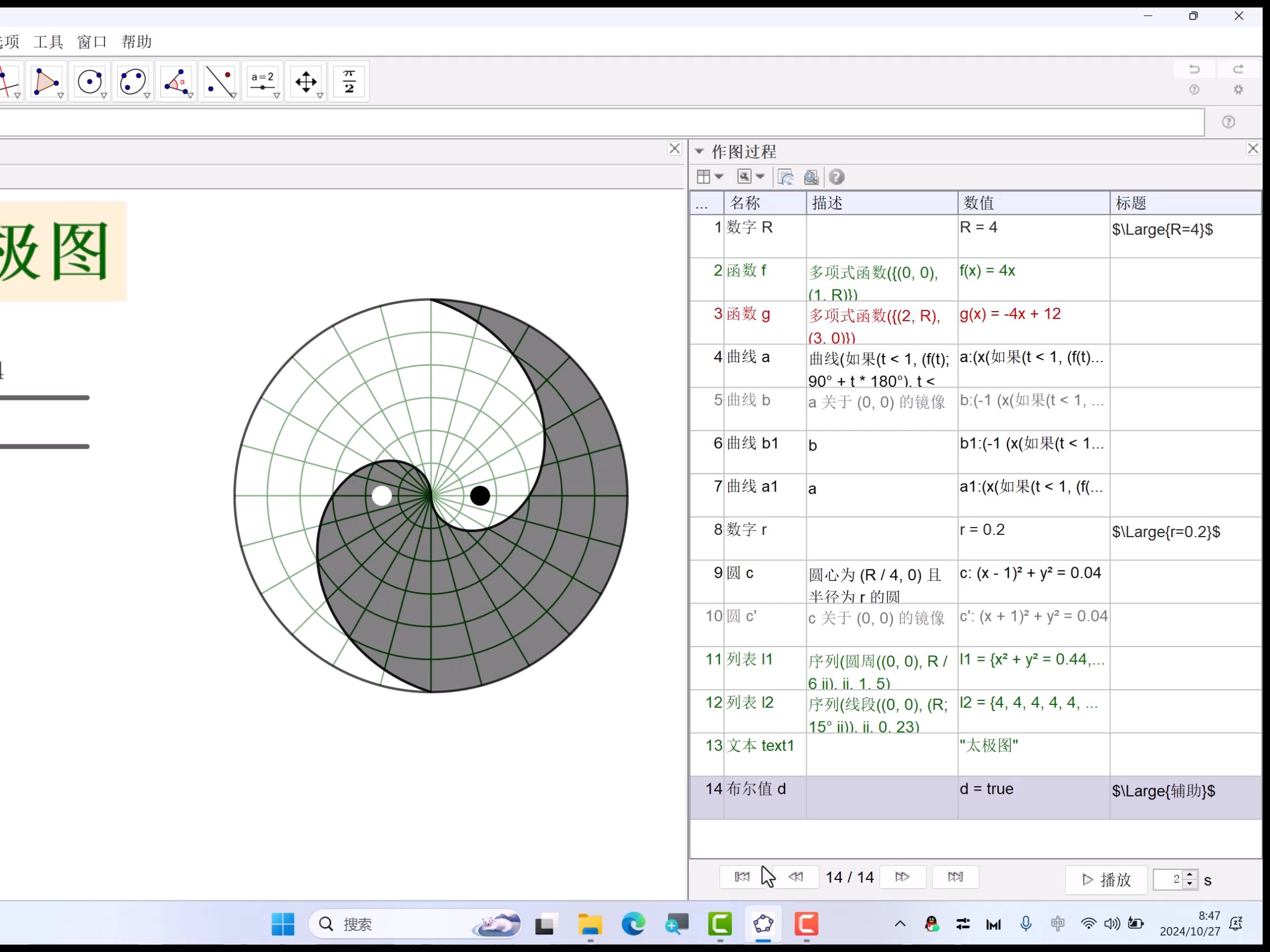Select the Circle with center tool
The width and height of the screenshot is (1270, 952).
pyautogui.click(x=90, y=82)
